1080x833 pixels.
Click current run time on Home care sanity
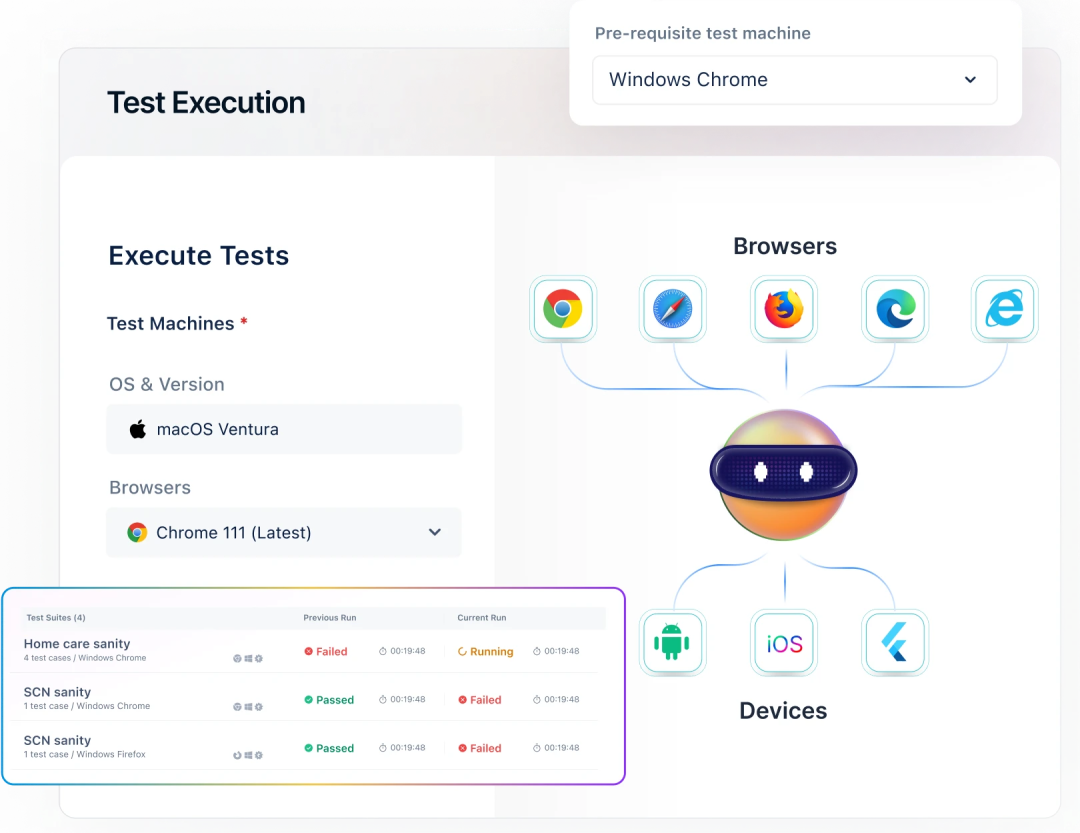point(557,651)
